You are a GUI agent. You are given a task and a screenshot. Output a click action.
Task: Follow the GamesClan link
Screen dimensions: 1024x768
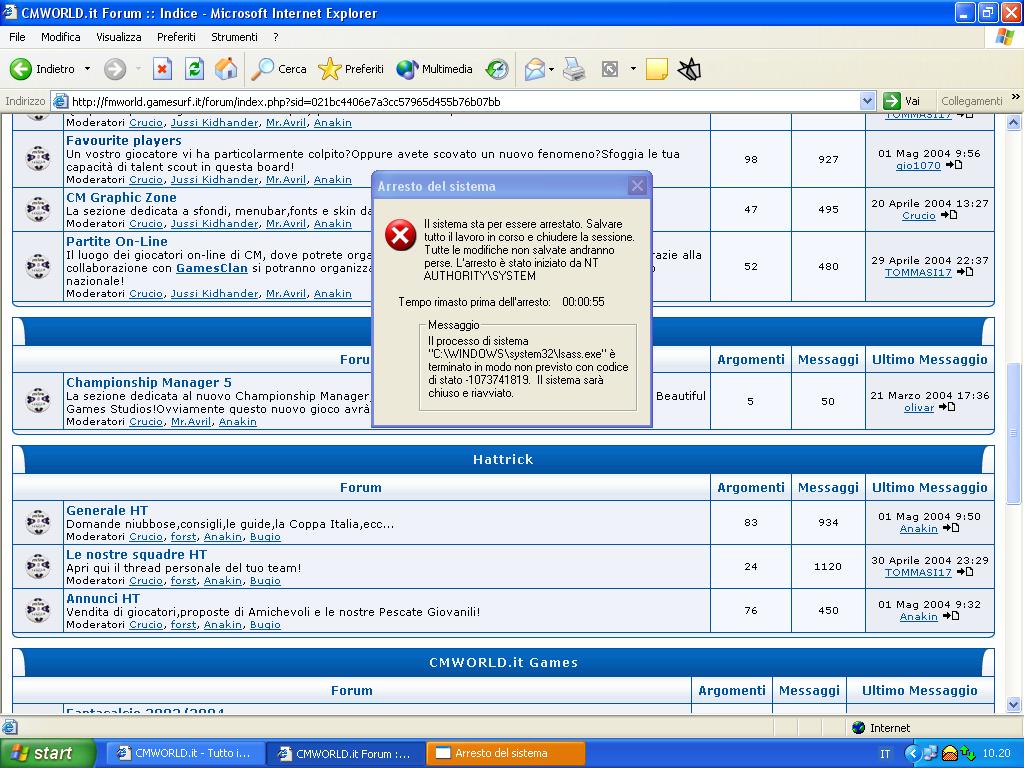point(212,268)
